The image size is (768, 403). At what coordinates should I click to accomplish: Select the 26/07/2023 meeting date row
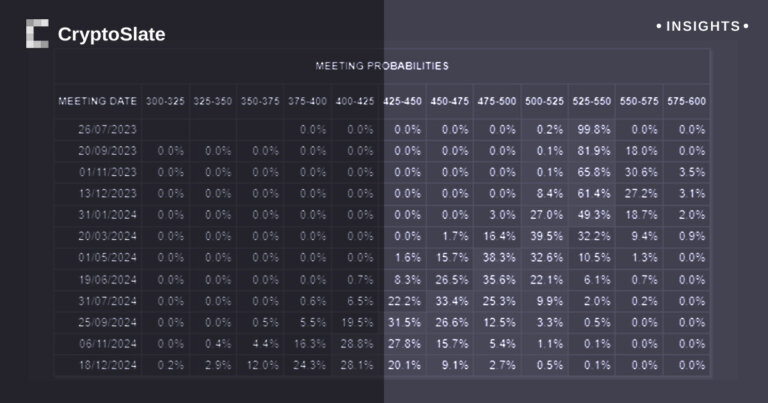pyautogui.click(x=103, y=130)
